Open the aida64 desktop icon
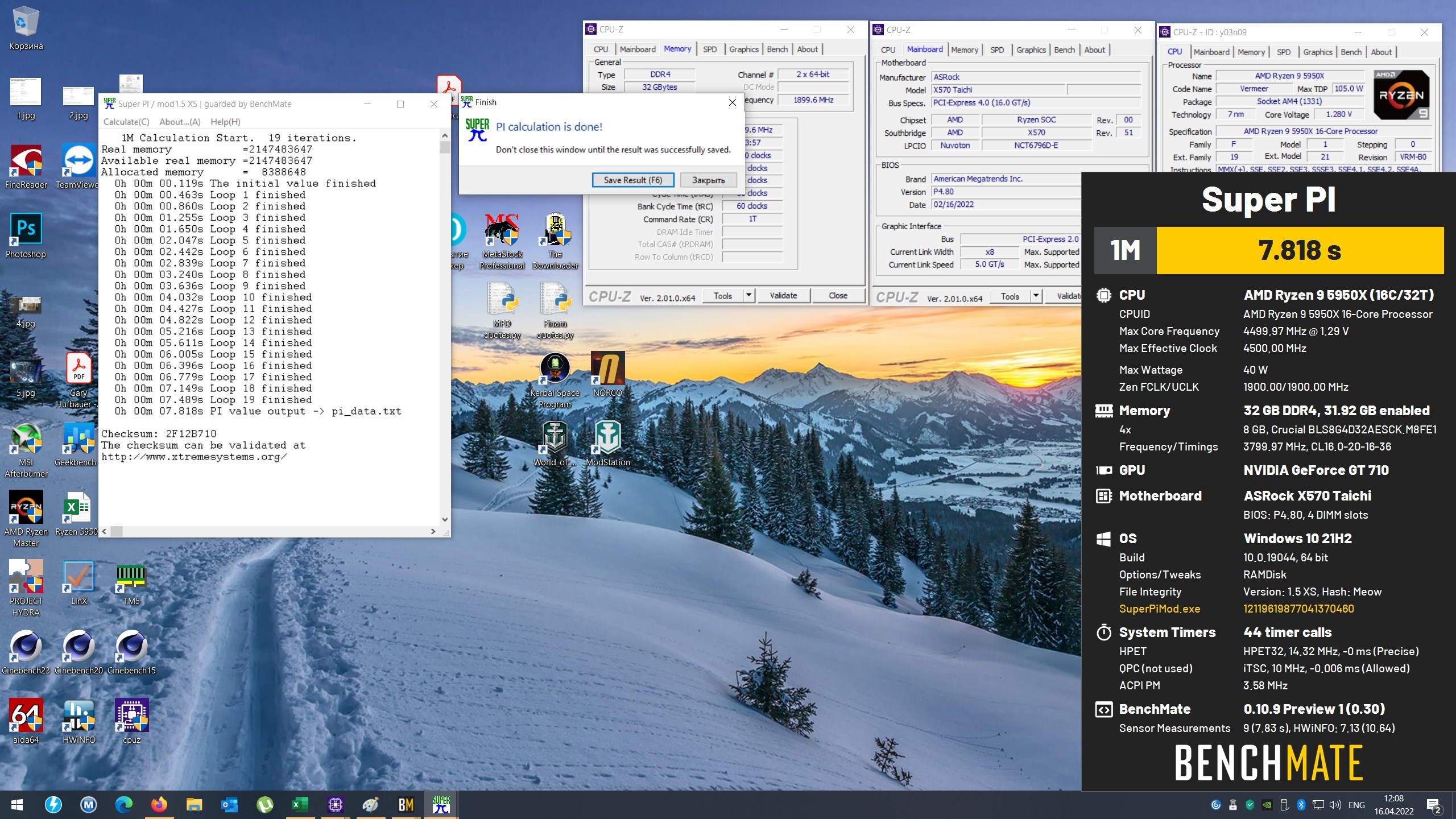 [x=26, y=722]
